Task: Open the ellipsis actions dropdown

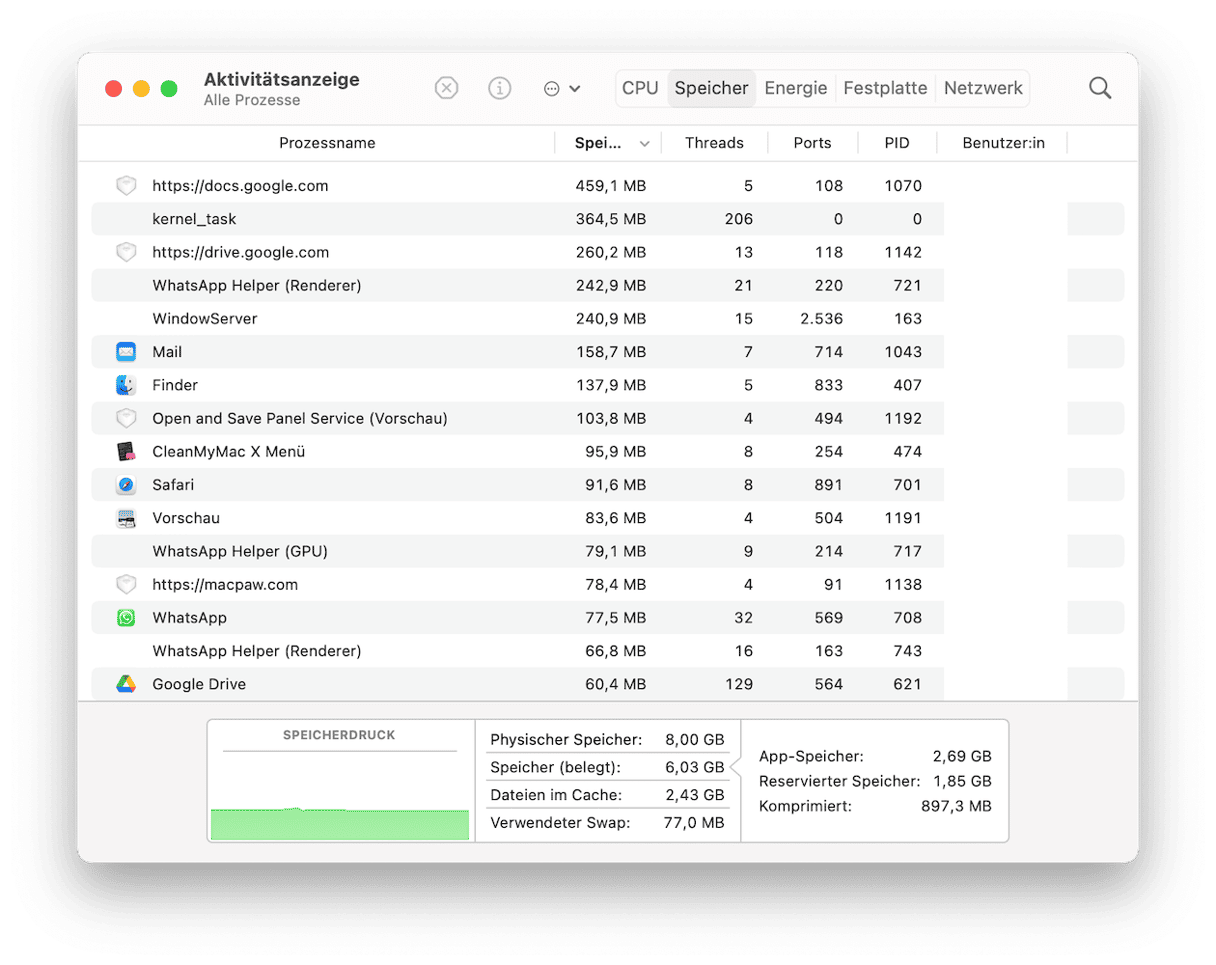Action: (561, 88)
